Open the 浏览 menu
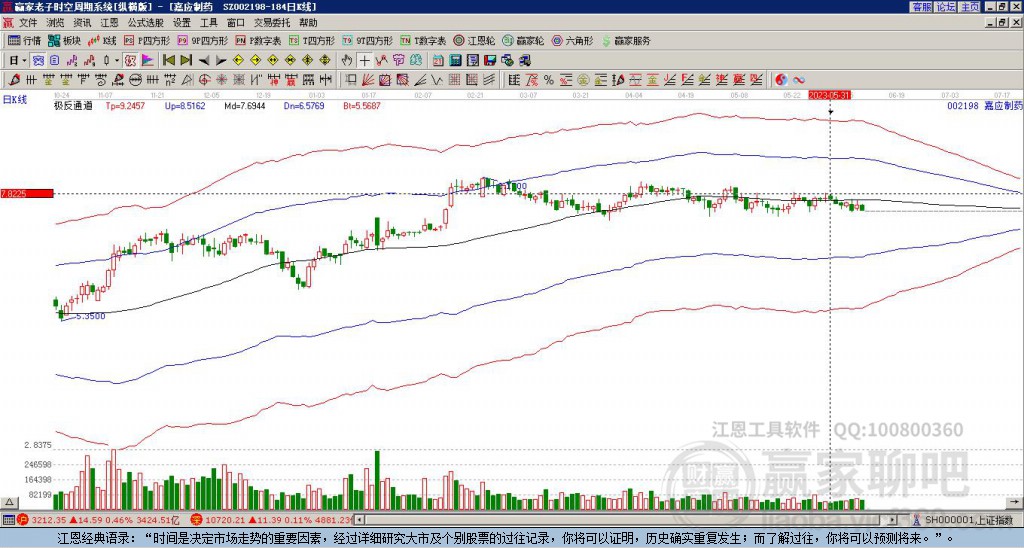The image size is (1024, 548). point(56,23)
